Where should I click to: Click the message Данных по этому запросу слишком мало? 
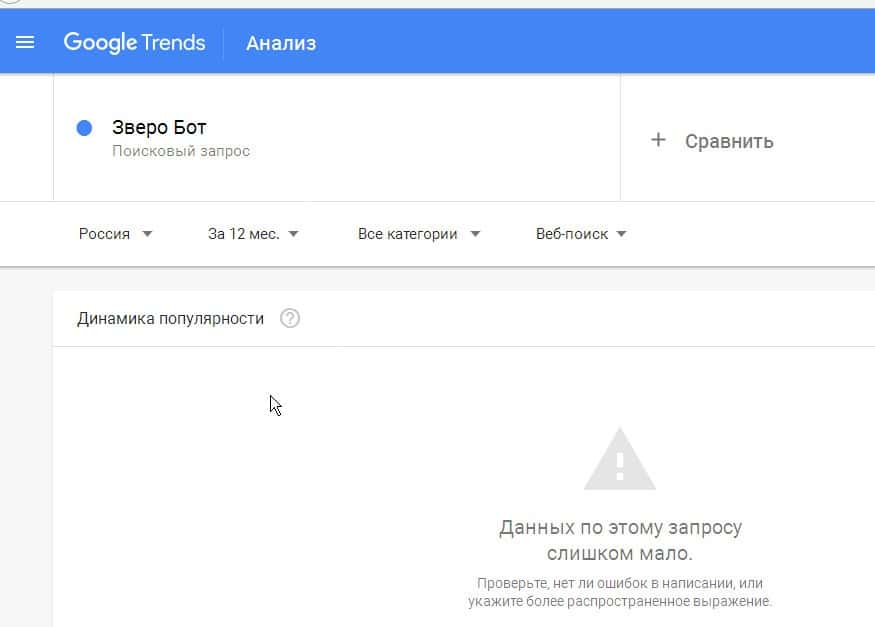[620, 540]
